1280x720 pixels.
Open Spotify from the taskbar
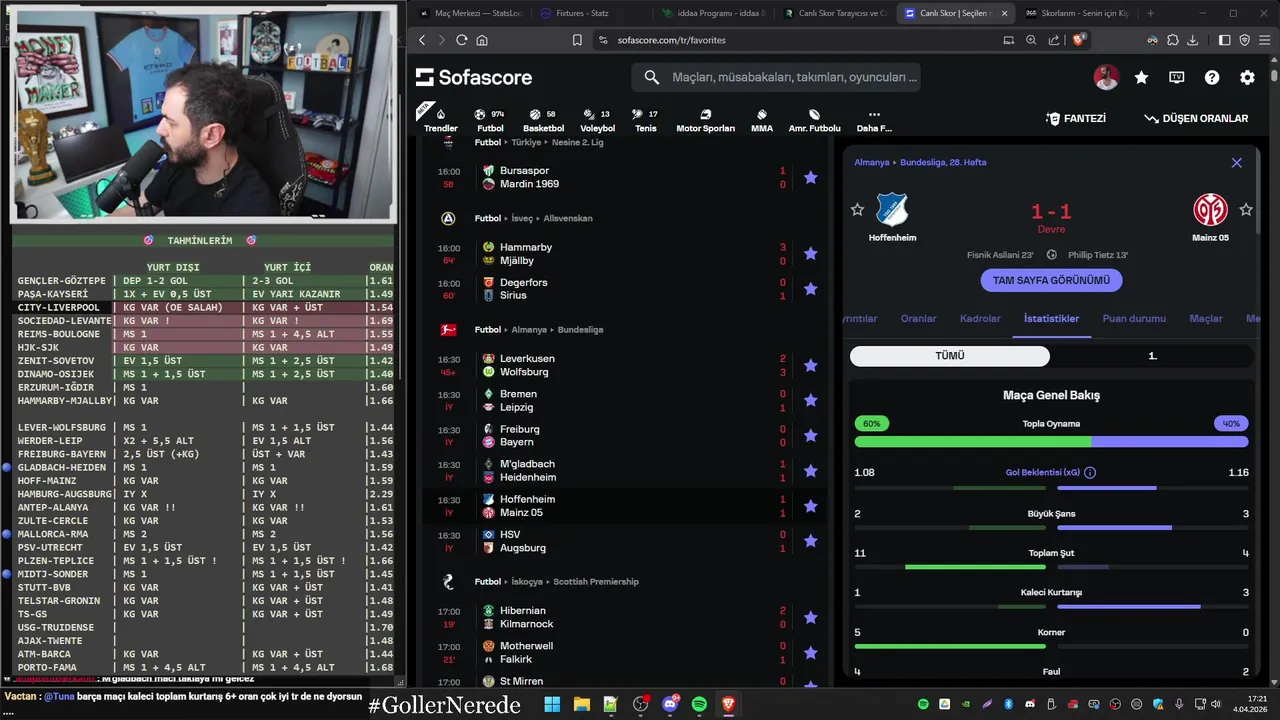point(699,705)
